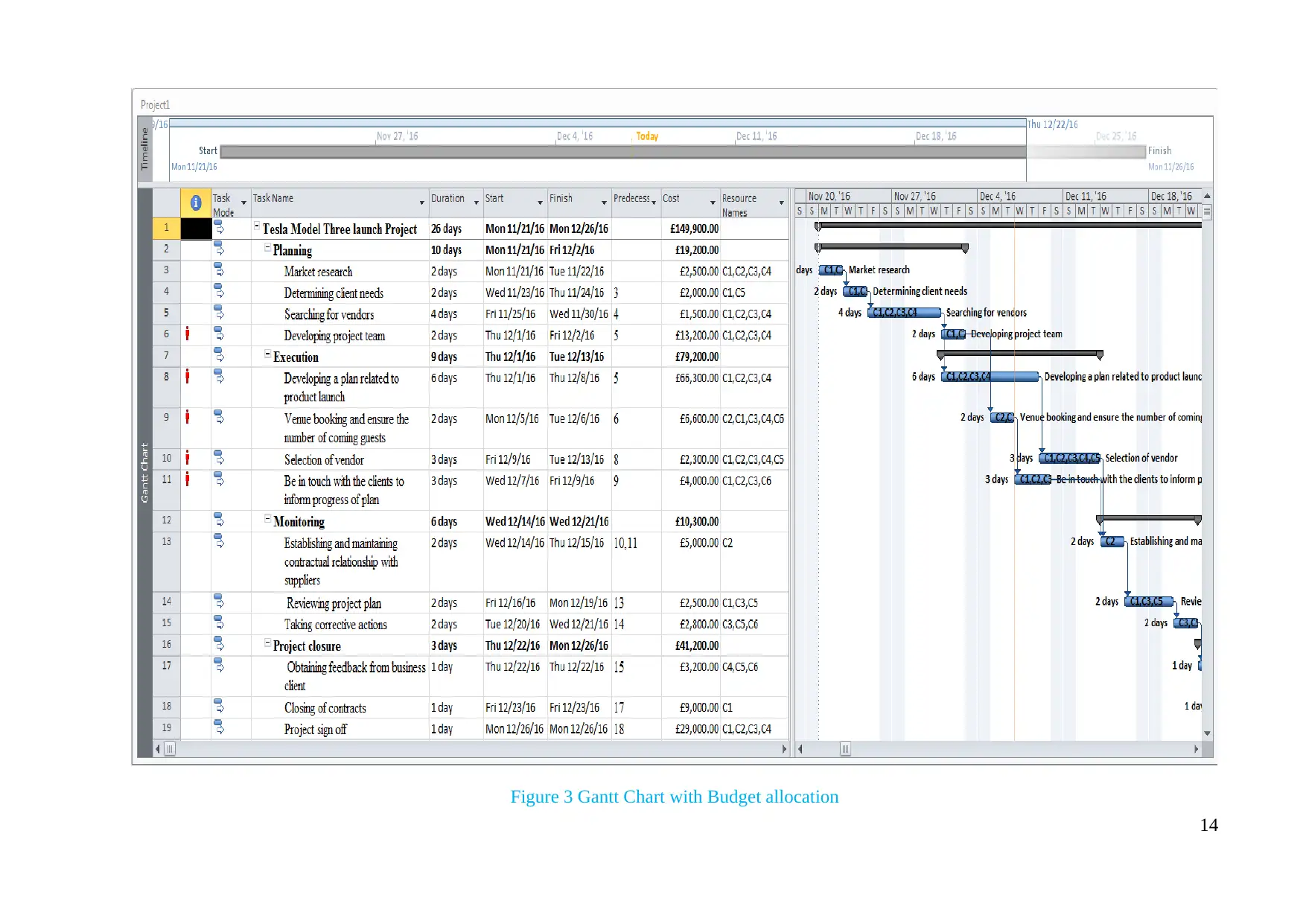Open the Duration column filter dropdown
Image resolution: width=1306 pixels, height=924 pixels.
[477, 203]
